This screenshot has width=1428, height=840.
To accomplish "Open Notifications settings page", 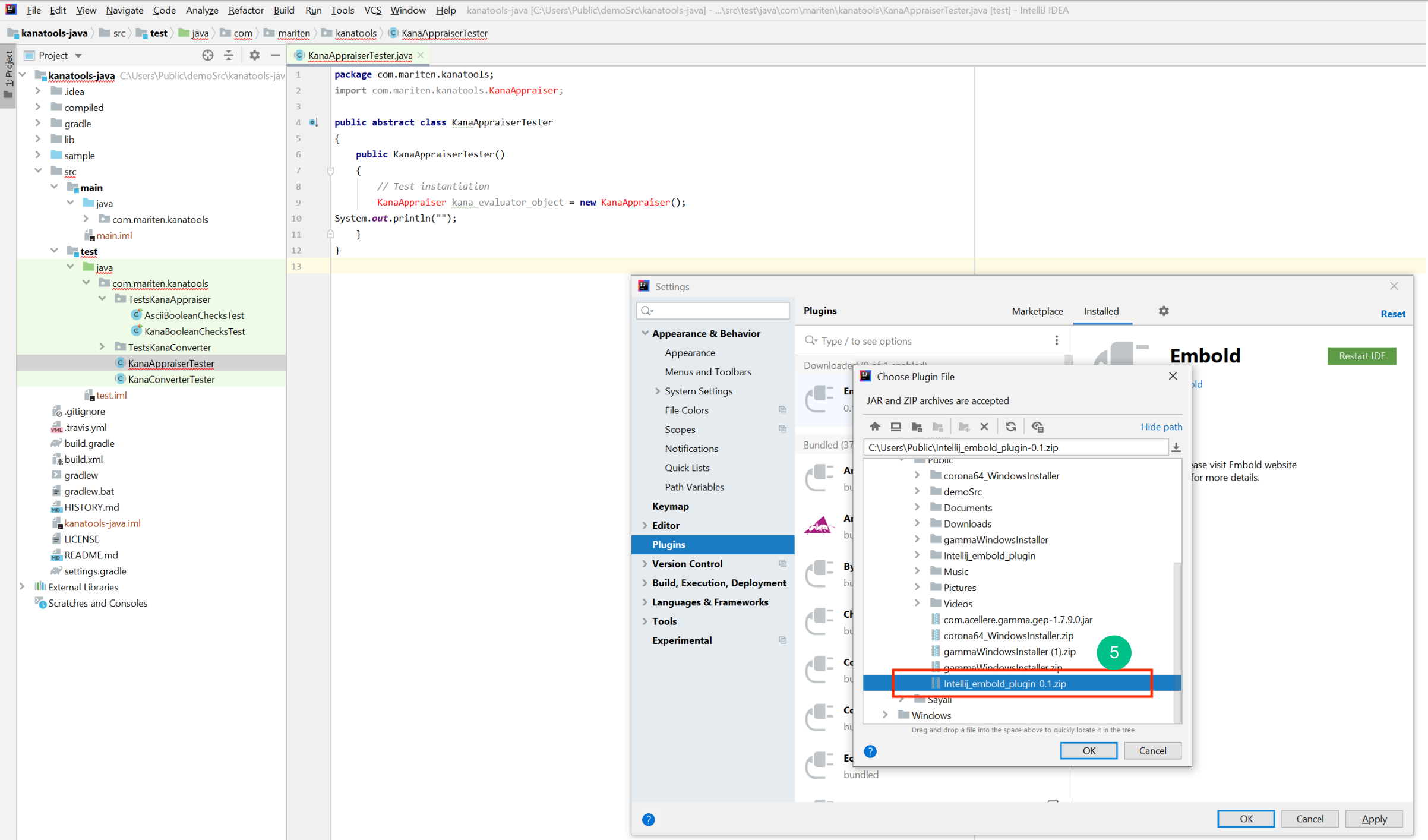I will click(691, 449).
